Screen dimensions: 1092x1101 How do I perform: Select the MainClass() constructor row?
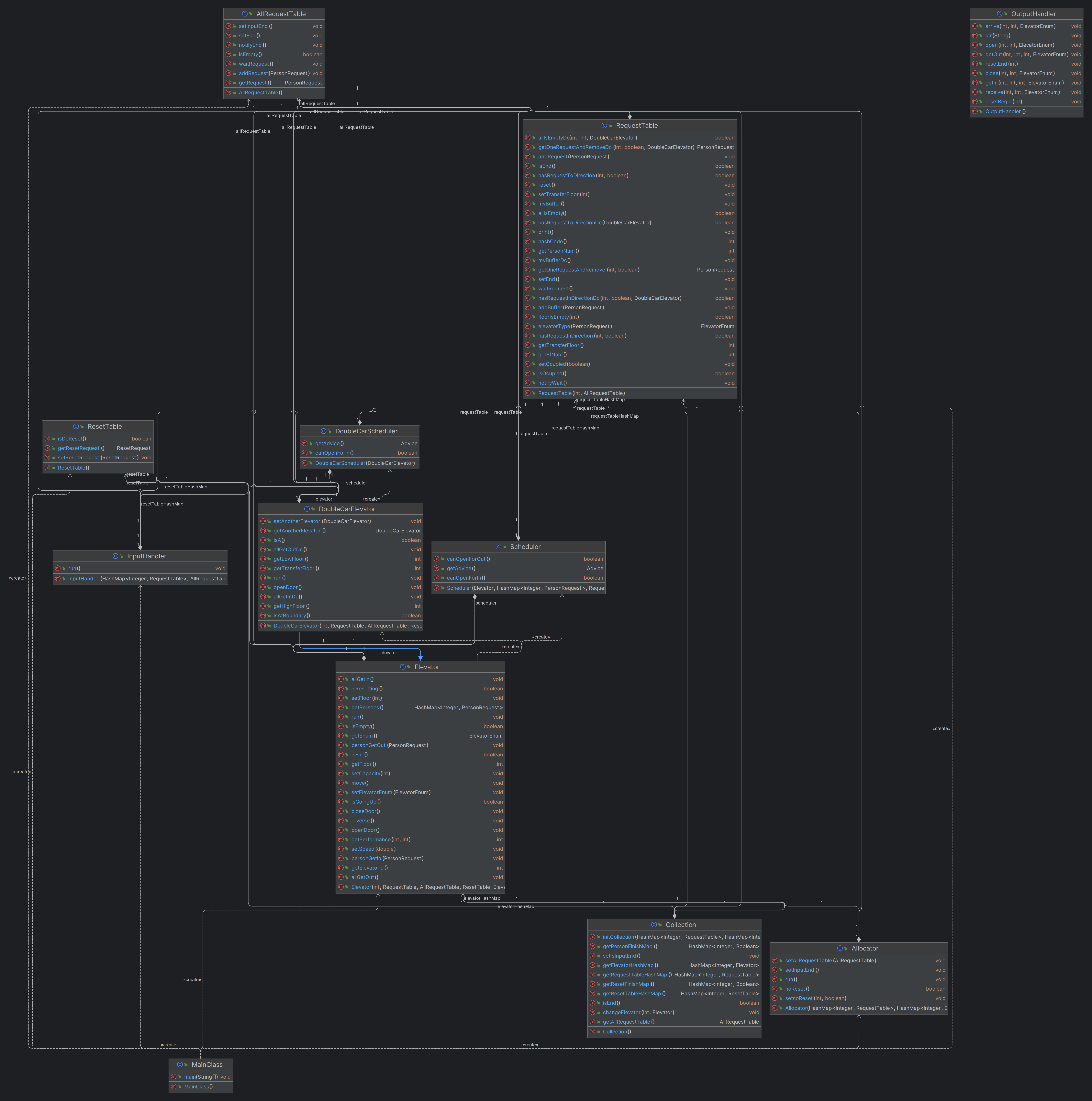click(201, 1087)
